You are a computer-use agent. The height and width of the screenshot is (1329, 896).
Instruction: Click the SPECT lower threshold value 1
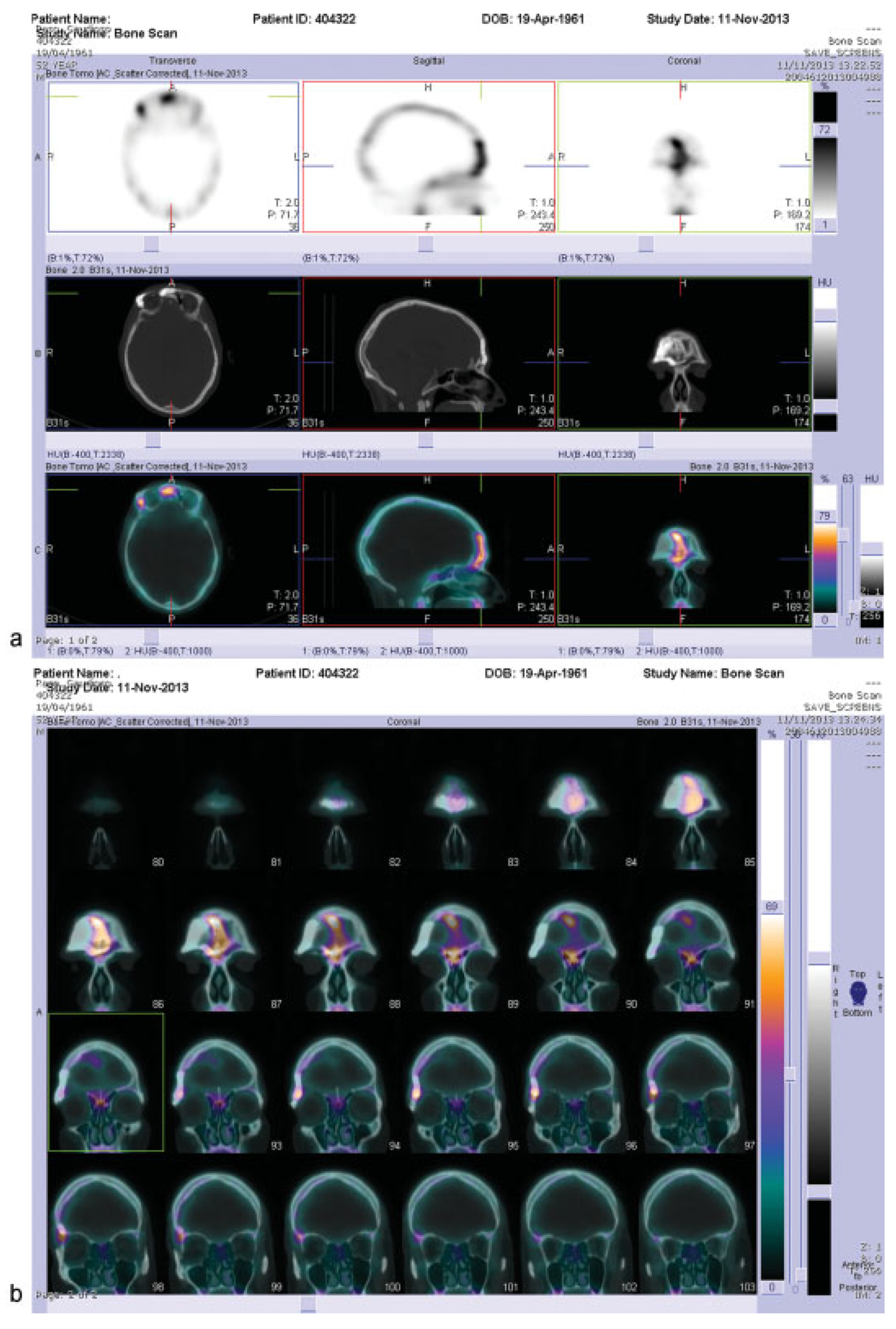click(x=825, y=224)
